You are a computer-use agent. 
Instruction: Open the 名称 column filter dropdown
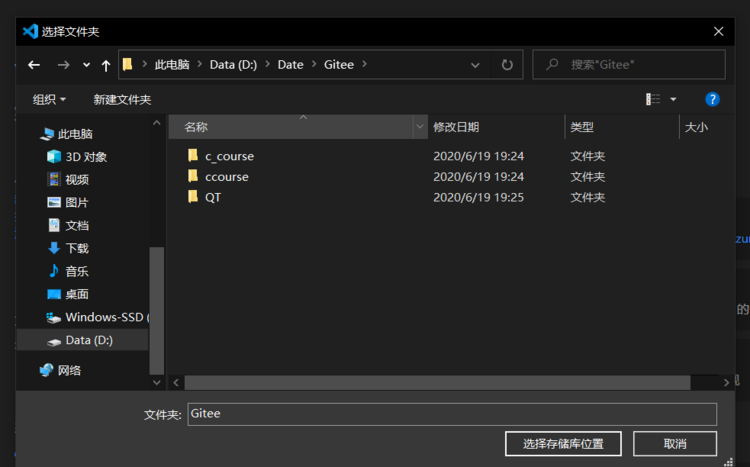(420, 127)
